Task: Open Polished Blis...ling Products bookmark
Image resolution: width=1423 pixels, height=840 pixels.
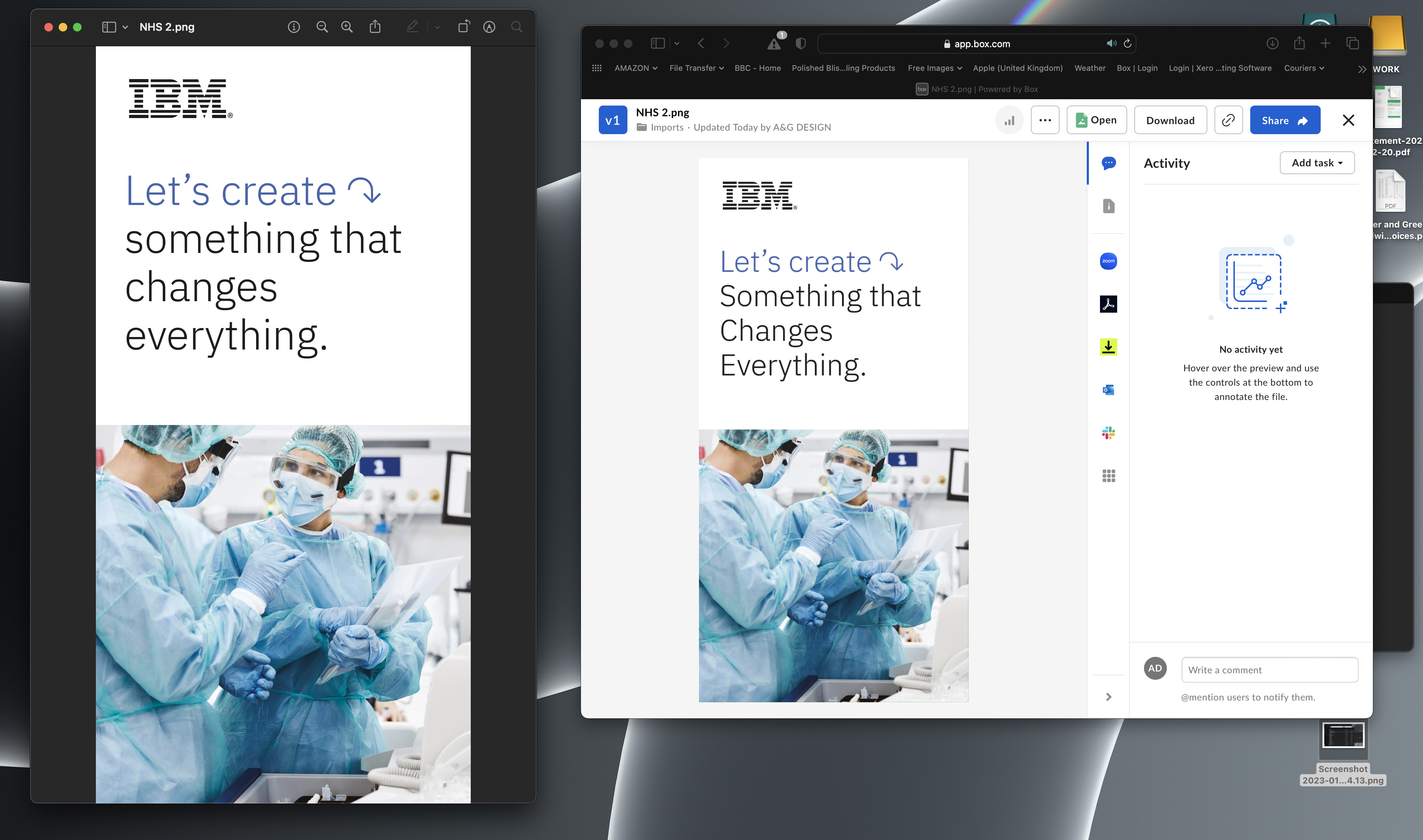Action: tap(843, 68)
